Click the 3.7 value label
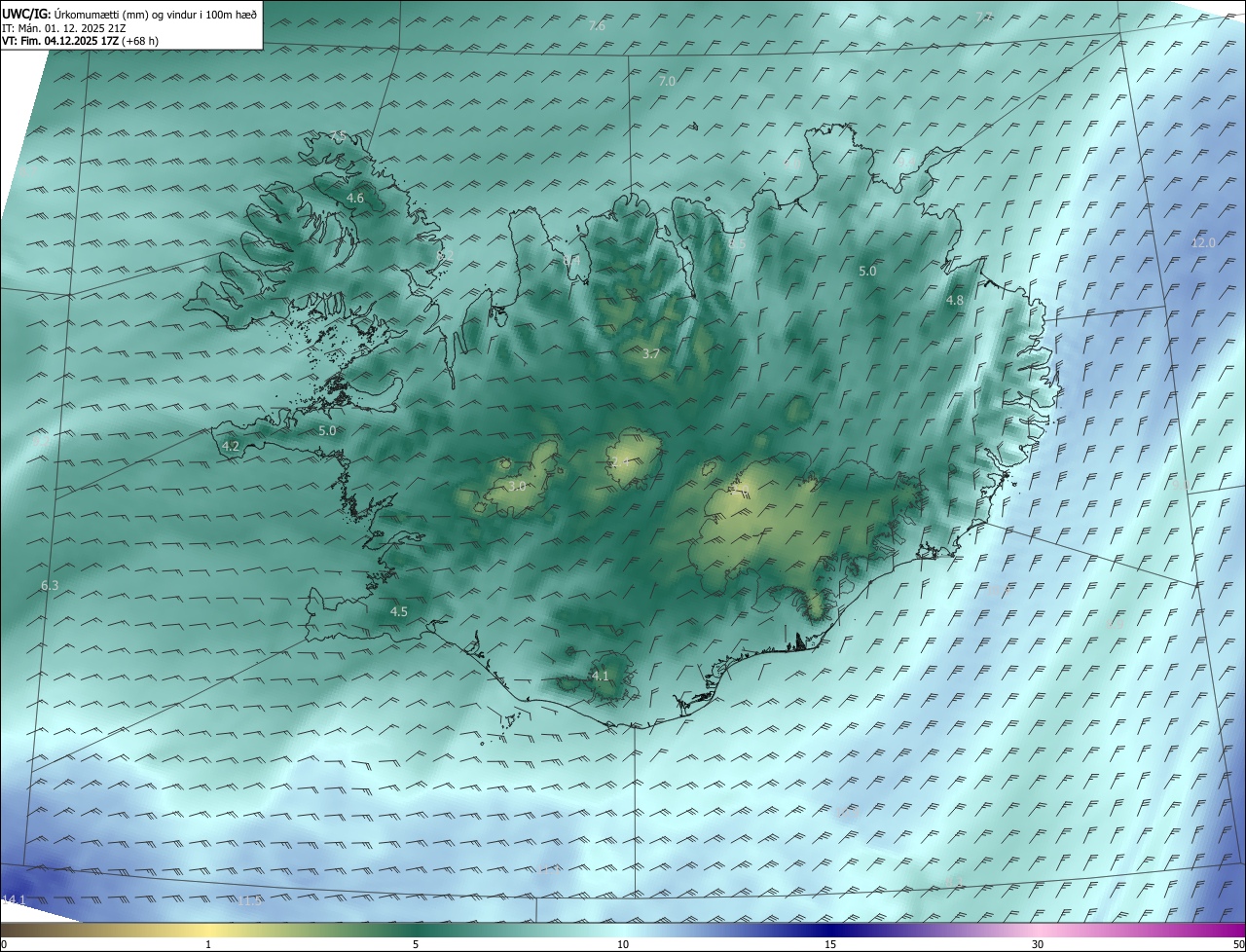Viewport: 1246px width, 952px height. 651,354
